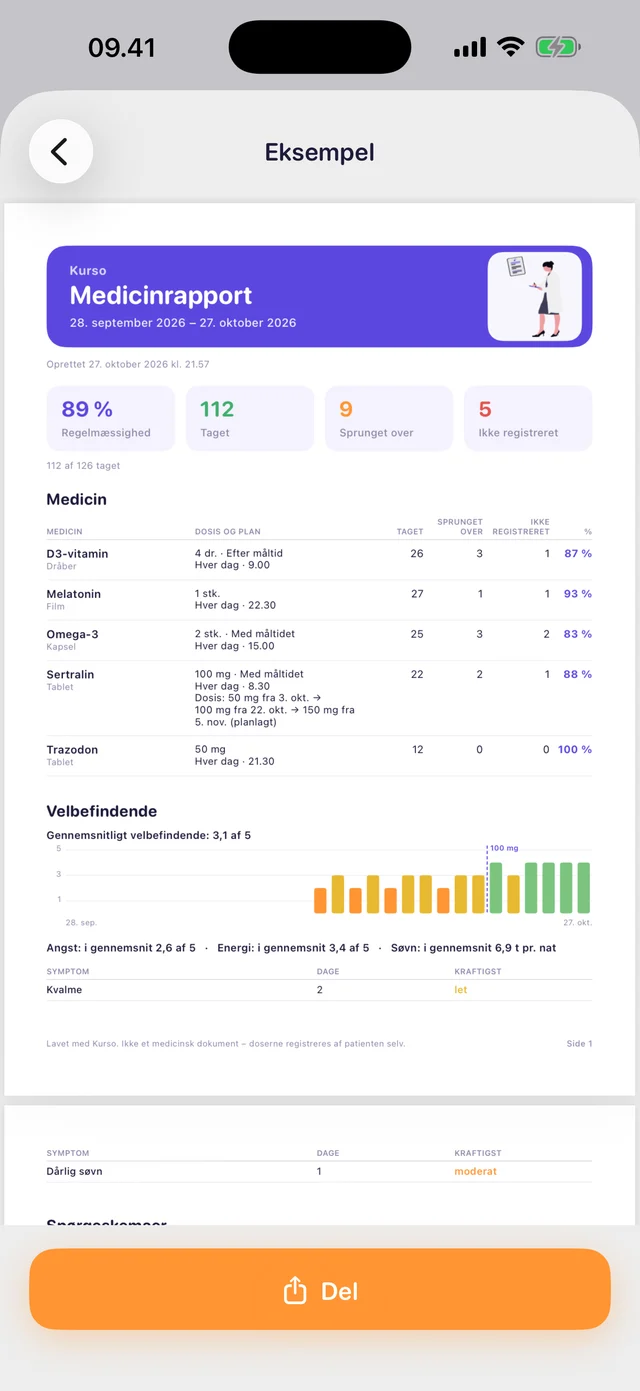Tap the 28. sep. chart axis label
640x1391 pixels.
[x=81, y=922]
